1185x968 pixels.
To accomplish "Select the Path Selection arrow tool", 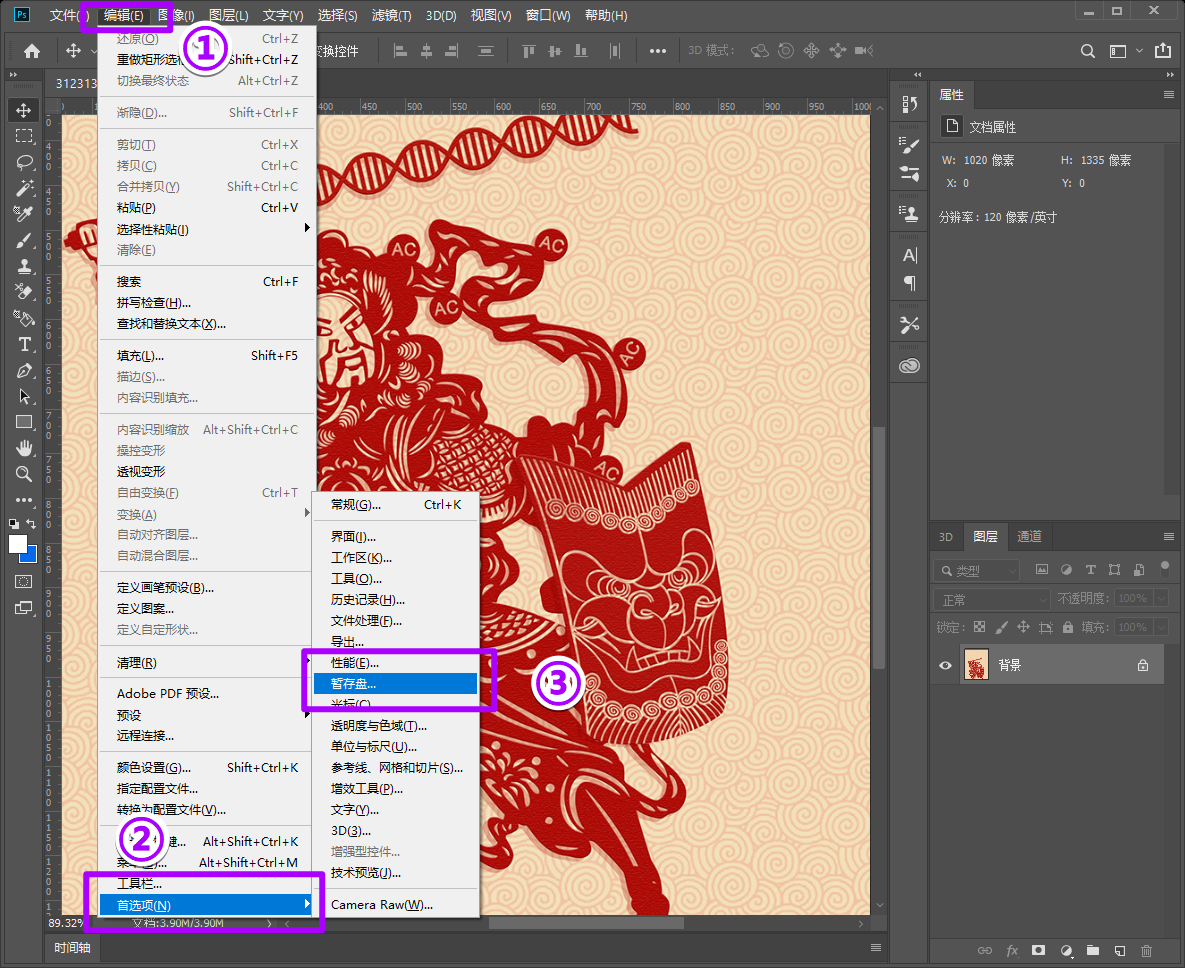I will point(24,396).
